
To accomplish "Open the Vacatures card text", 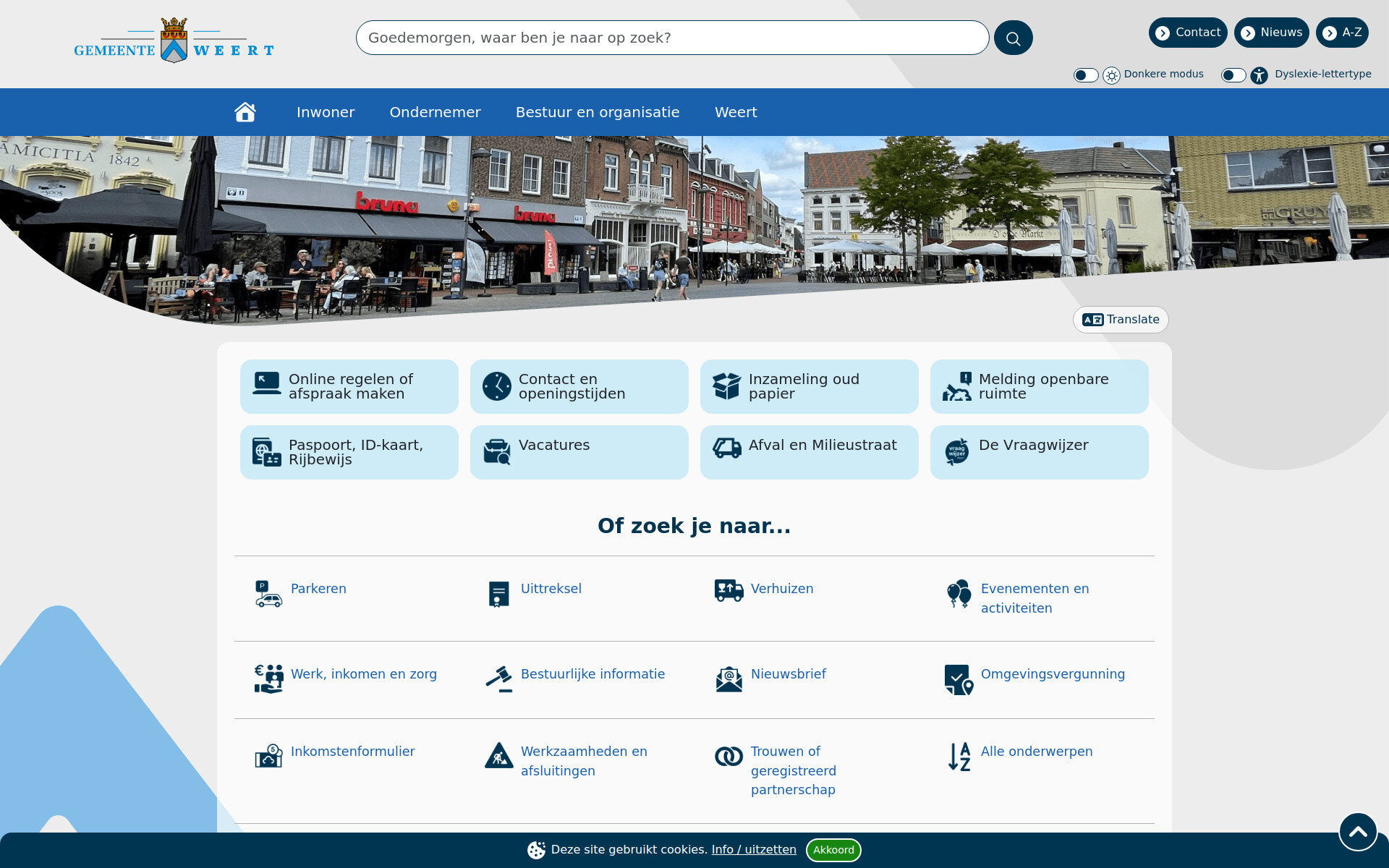I will (554, 445).
